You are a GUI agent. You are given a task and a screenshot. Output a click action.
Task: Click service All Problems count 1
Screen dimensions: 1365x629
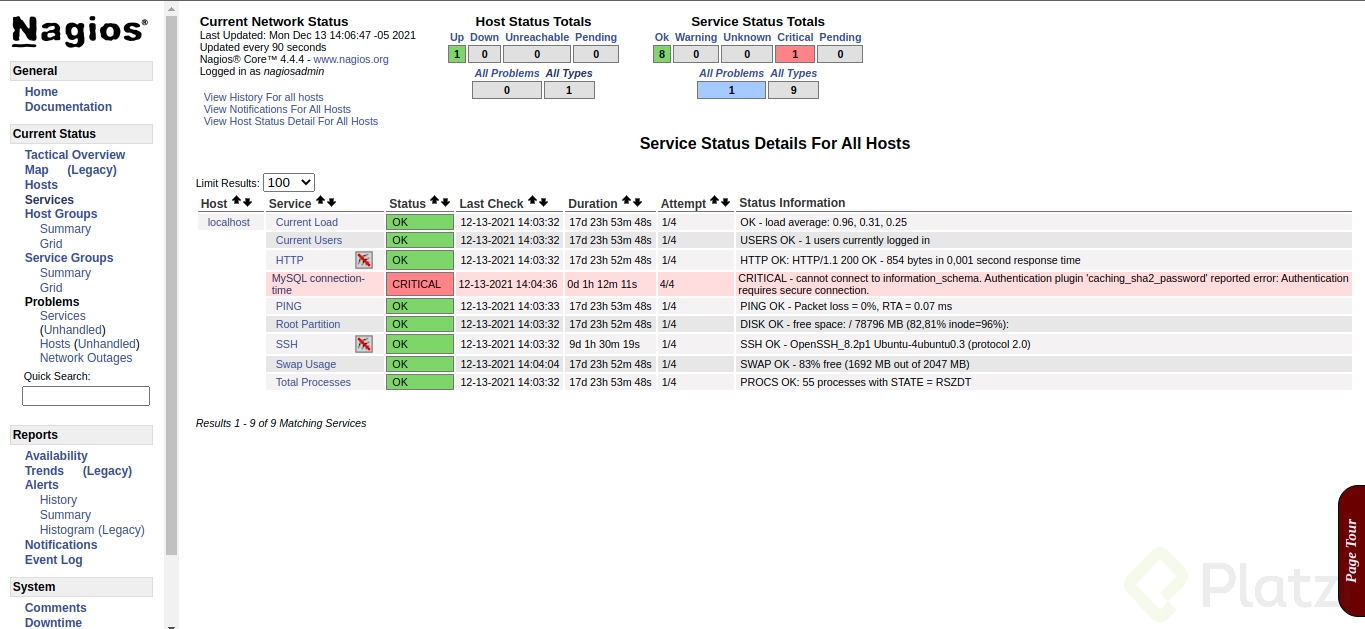click(x=731, y=90)
